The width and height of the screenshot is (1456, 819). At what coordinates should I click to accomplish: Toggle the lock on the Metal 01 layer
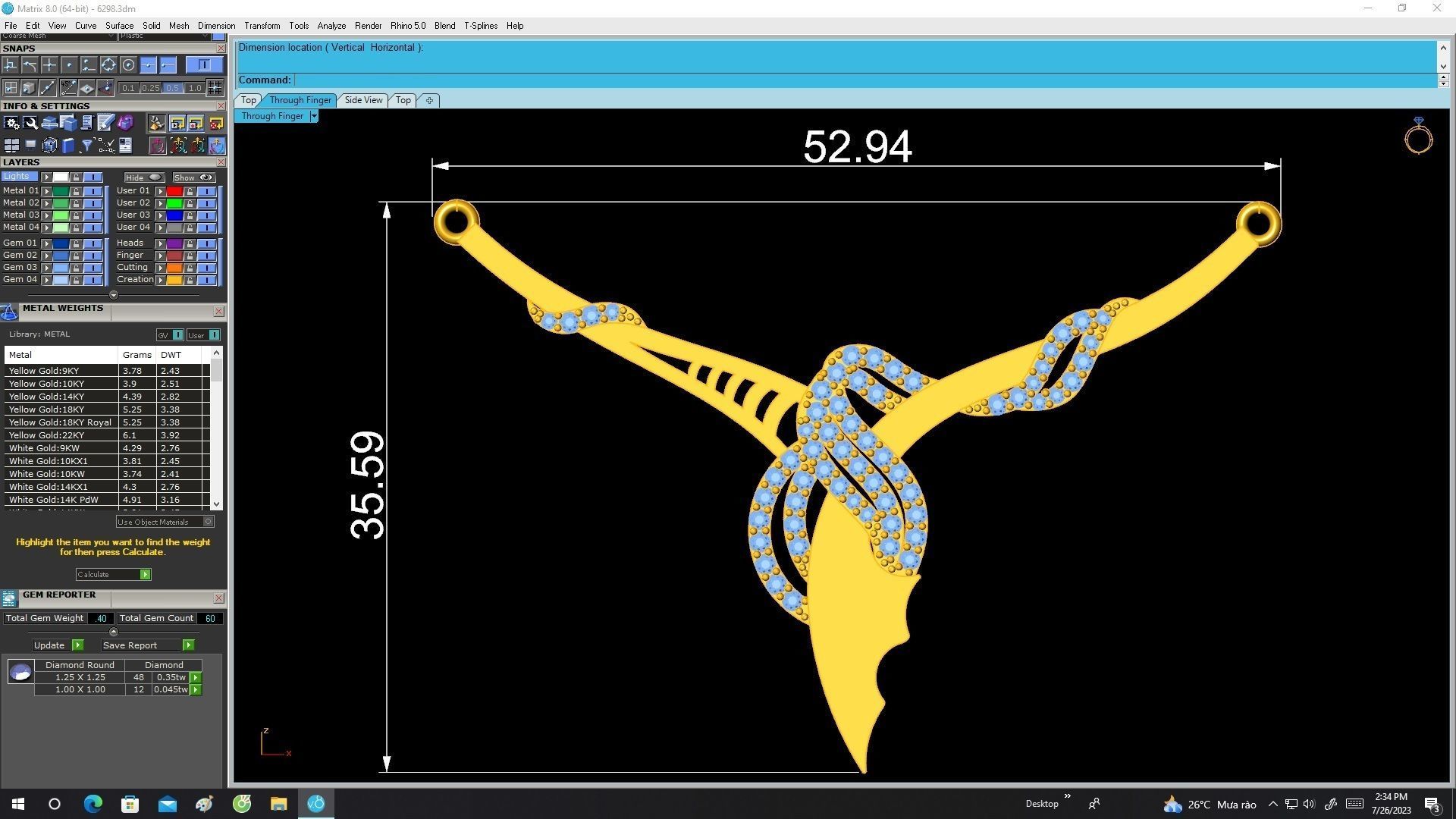click(x=76, y=191)
